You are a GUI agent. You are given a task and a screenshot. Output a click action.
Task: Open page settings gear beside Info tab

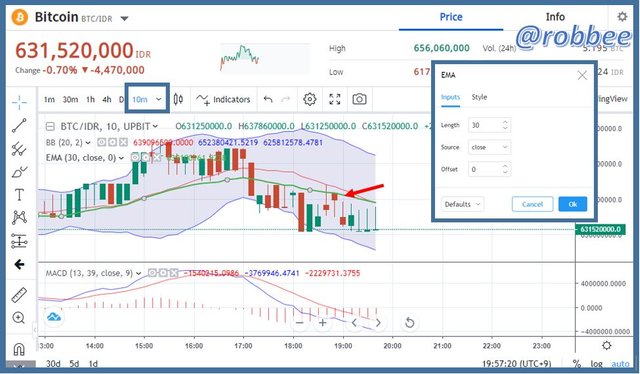pos(622,17)
